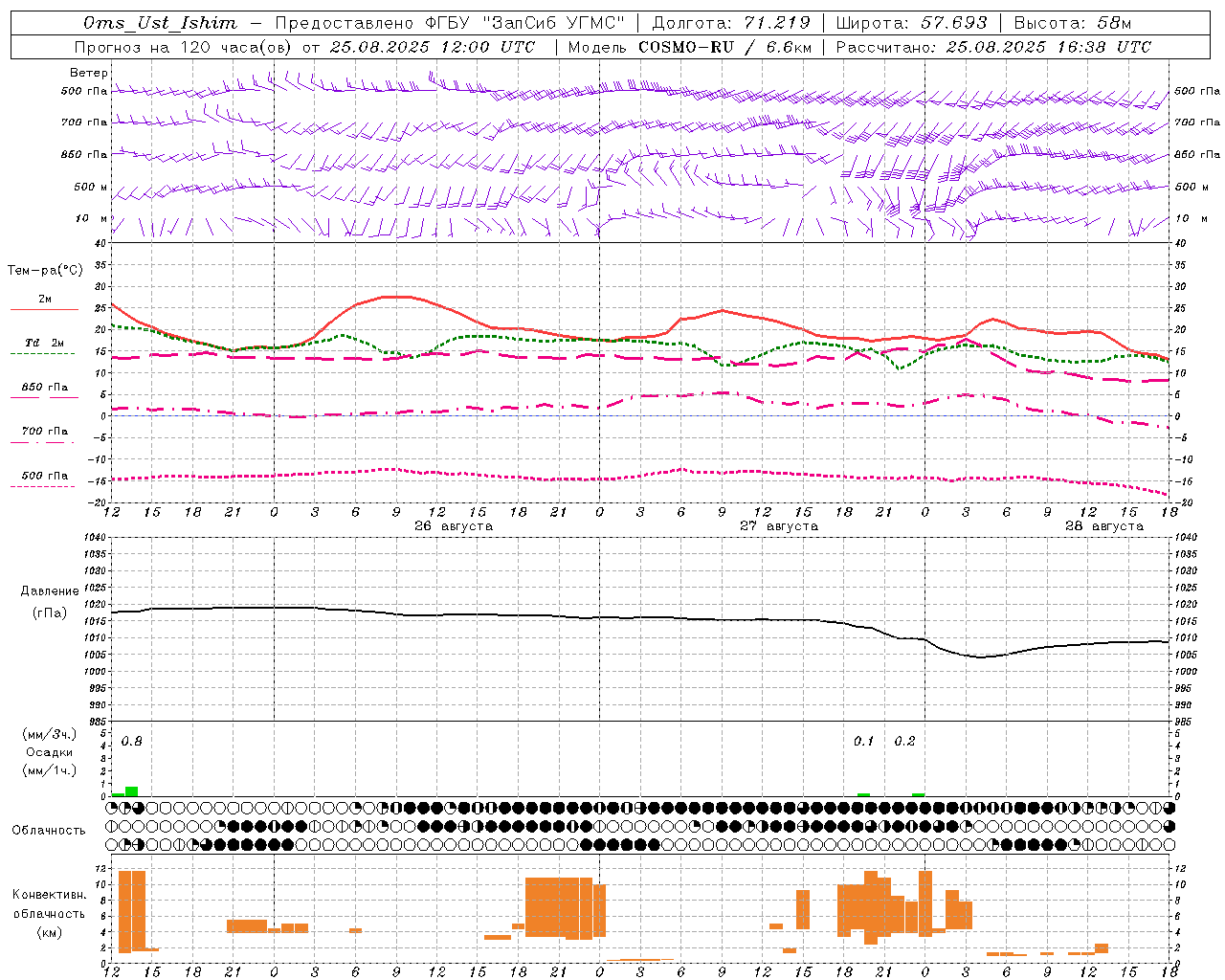Viewport: 1225px width, 980px height.
Task: Select the elevation text "Высота: 58м"
Action: click(1072, 23)
